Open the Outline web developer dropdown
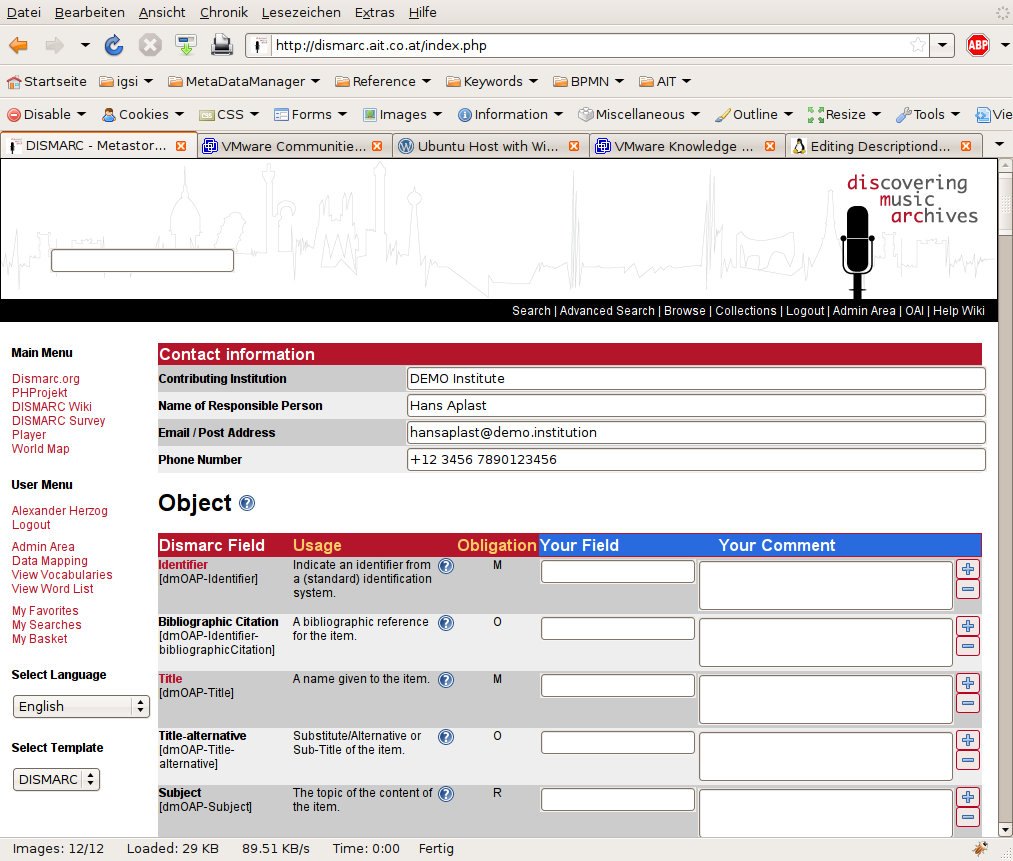1013x861 pixels. (754, 114)
